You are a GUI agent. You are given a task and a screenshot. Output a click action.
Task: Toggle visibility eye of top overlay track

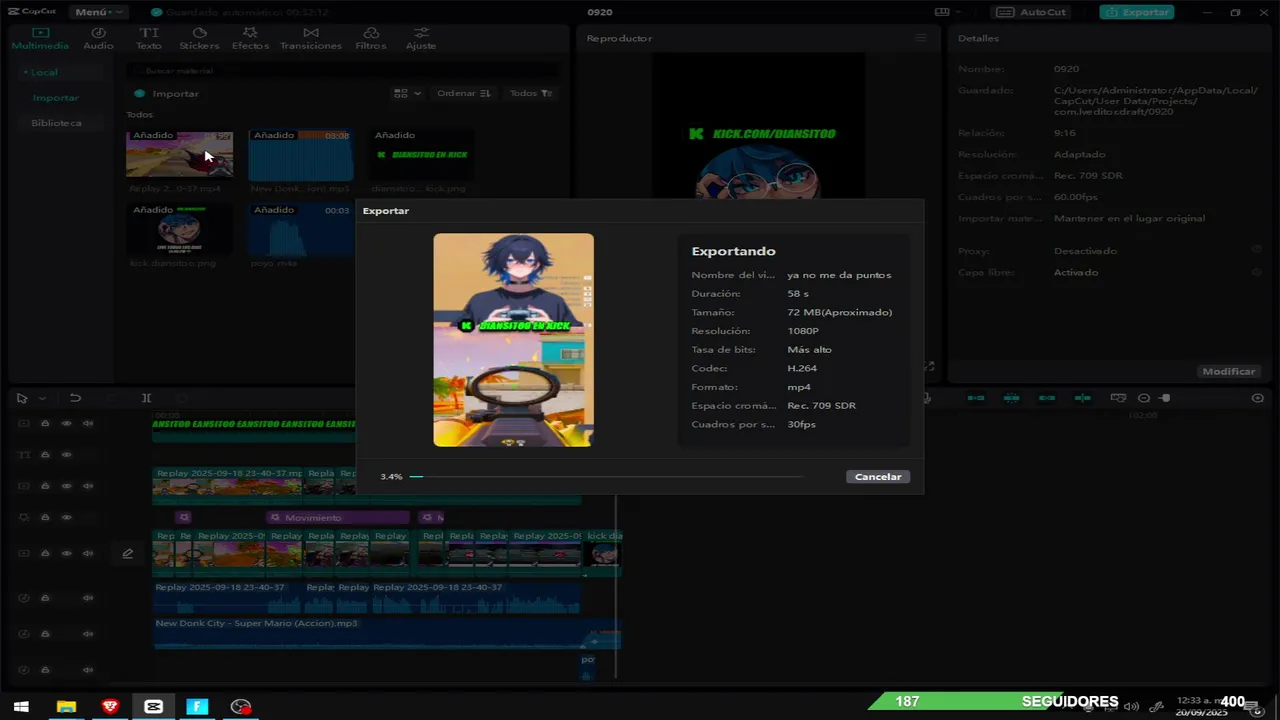66,423
